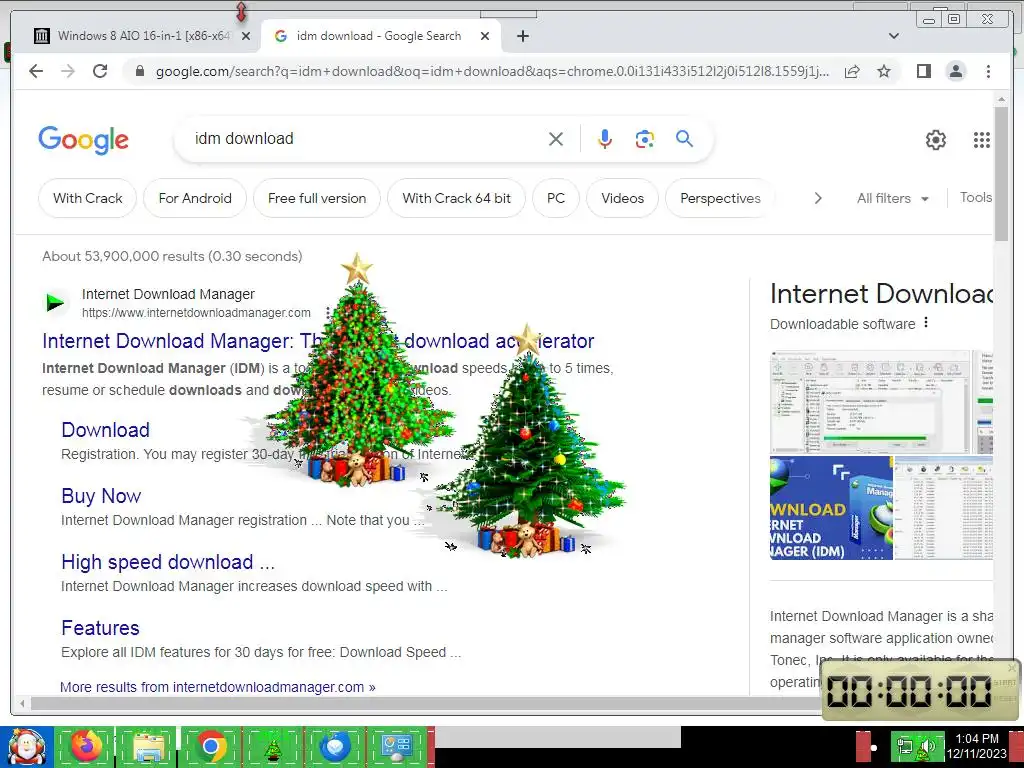1024x768 pixels.
Task: Click the About 53,900,000 results text
Action: click(x=172, y=256)
